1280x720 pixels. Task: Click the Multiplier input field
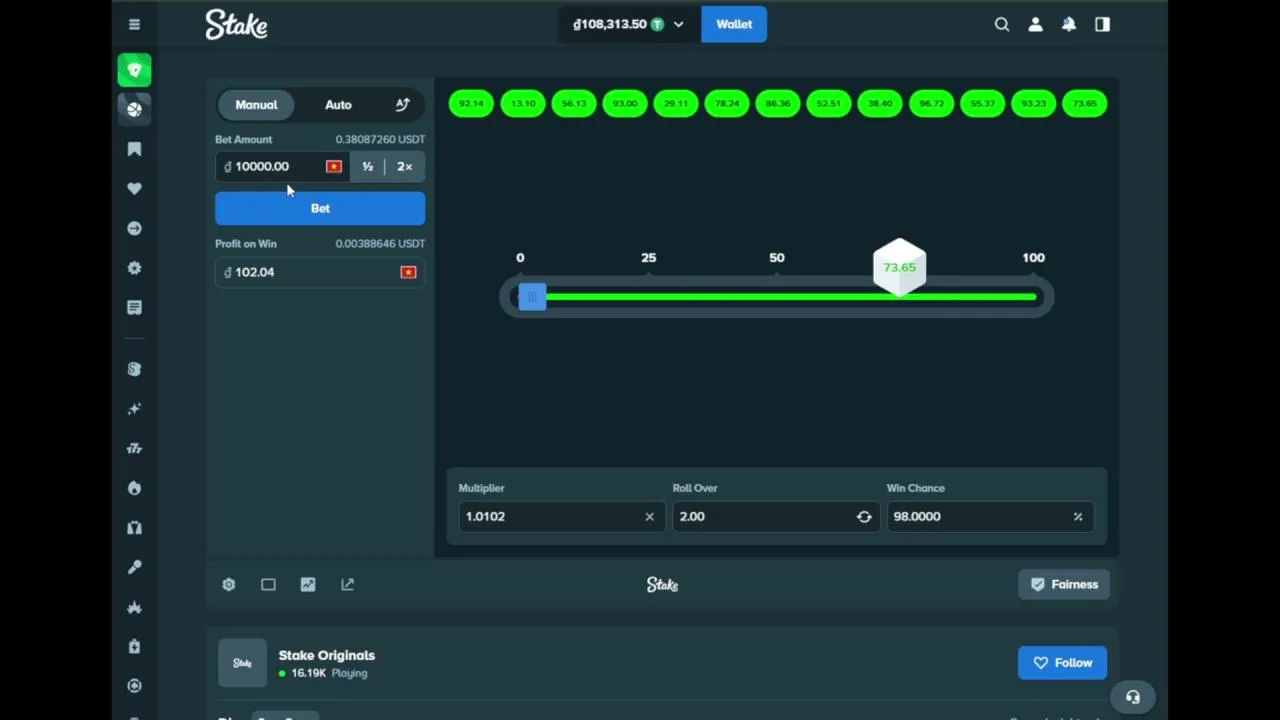[x=561, y=516]
